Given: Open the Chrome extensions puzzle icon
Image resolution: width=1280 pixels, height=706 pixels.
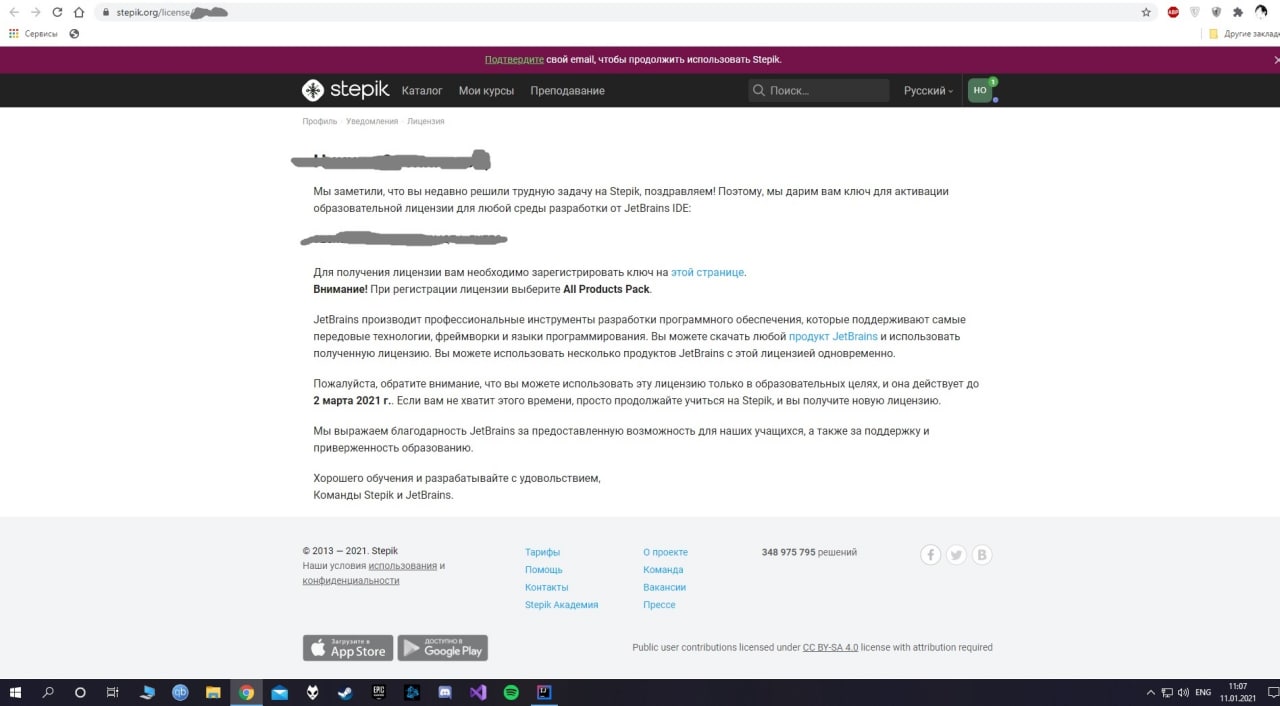Looking at the screenshot, I should pos(1237,12).
